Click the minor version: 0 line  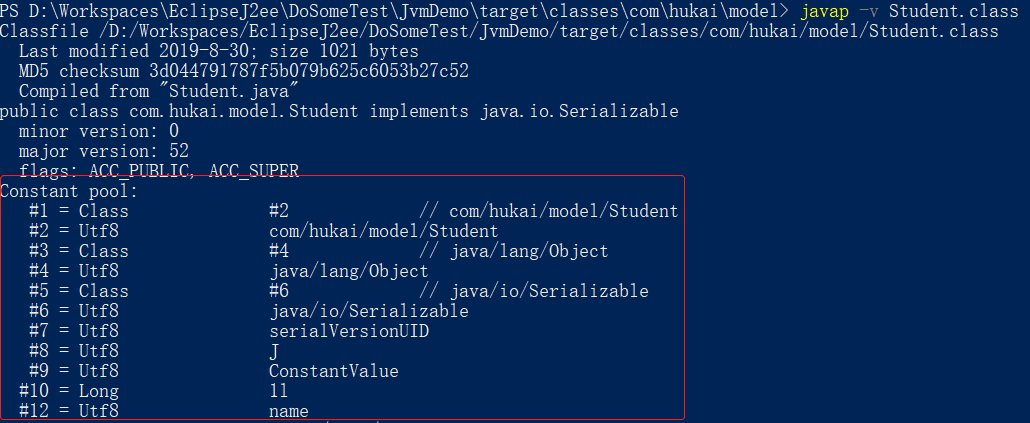pos(99,131)
